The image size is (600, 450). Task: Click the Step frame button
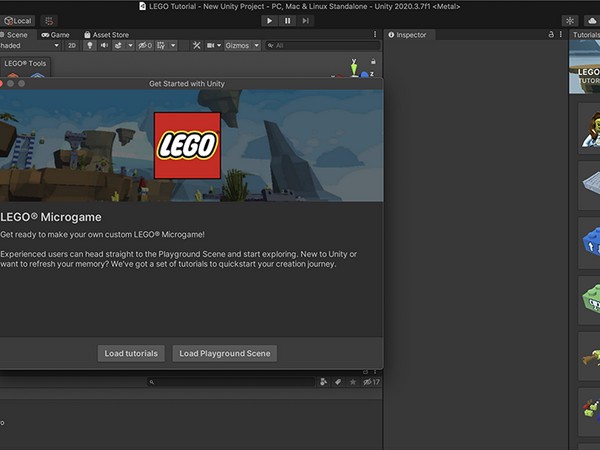click(305, 20)
